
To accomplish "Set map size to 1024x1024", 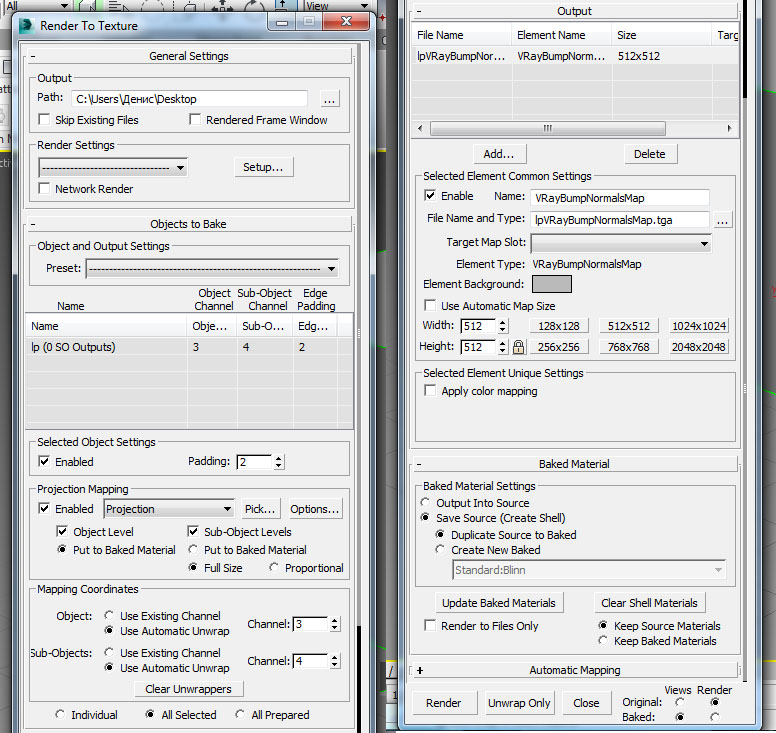I will point(699,326).
